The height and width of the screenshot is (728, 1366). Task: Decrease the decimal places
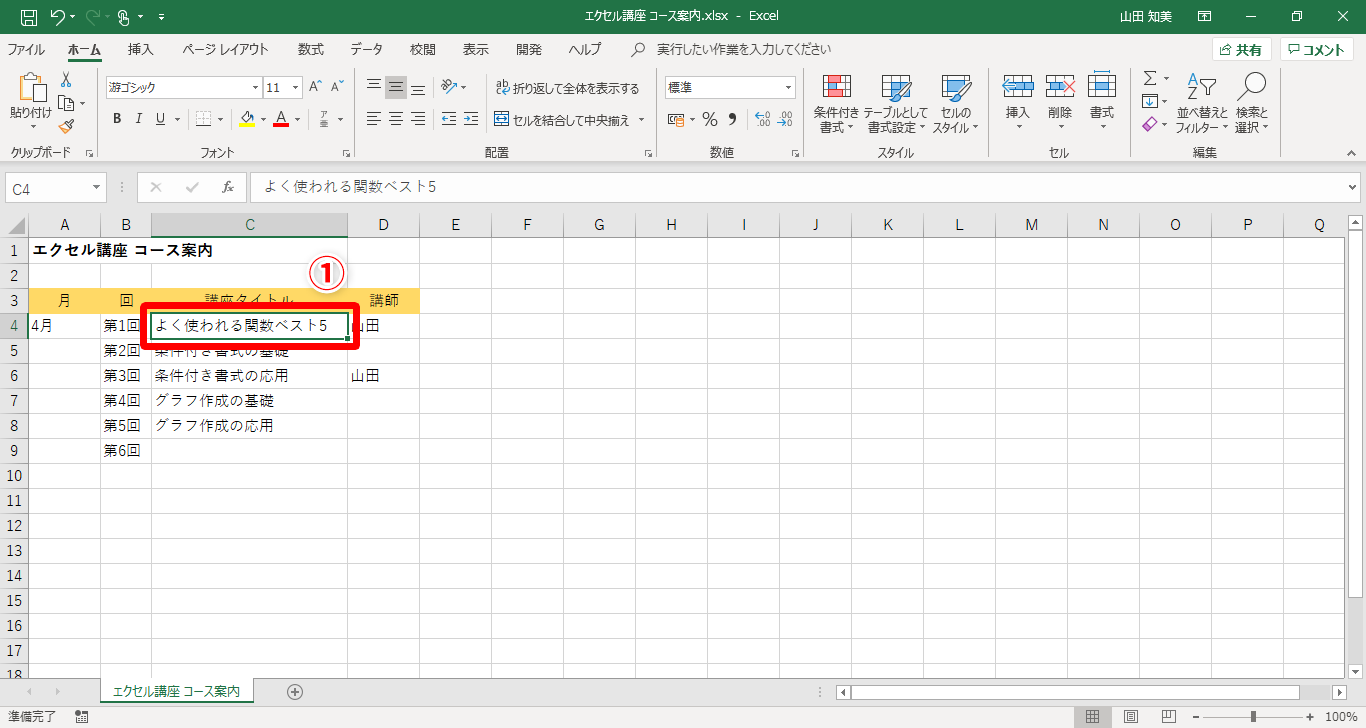[x=785, y=119]
